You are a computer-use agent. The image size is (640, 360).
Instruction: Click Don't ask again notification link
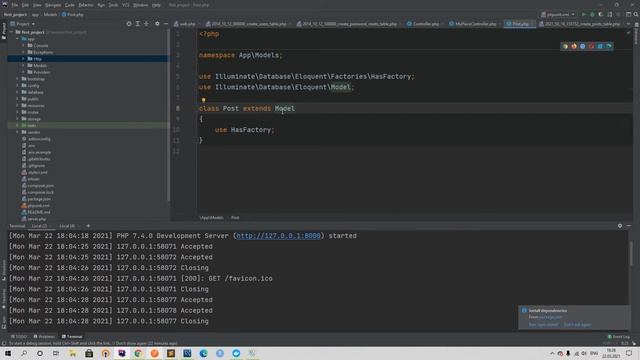[x=577, y=325]
